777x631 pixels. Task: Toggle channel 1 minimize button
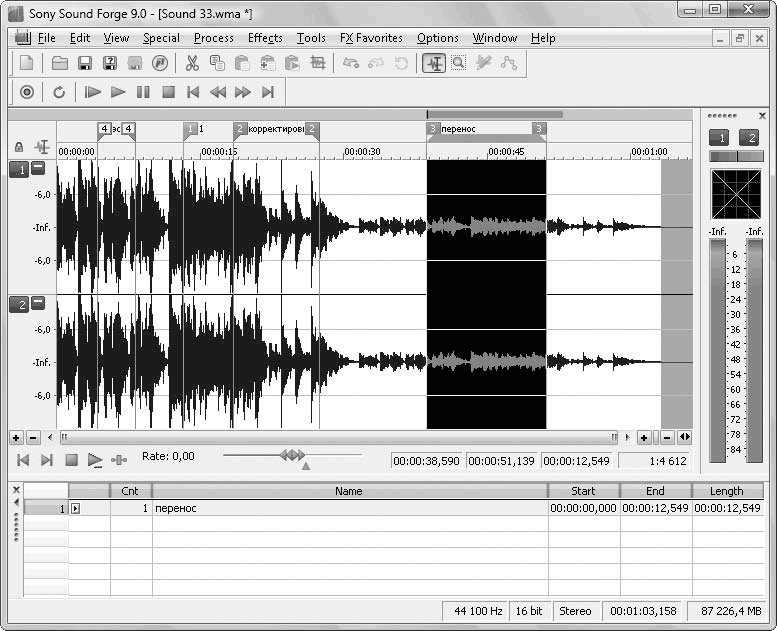(38, 168)
